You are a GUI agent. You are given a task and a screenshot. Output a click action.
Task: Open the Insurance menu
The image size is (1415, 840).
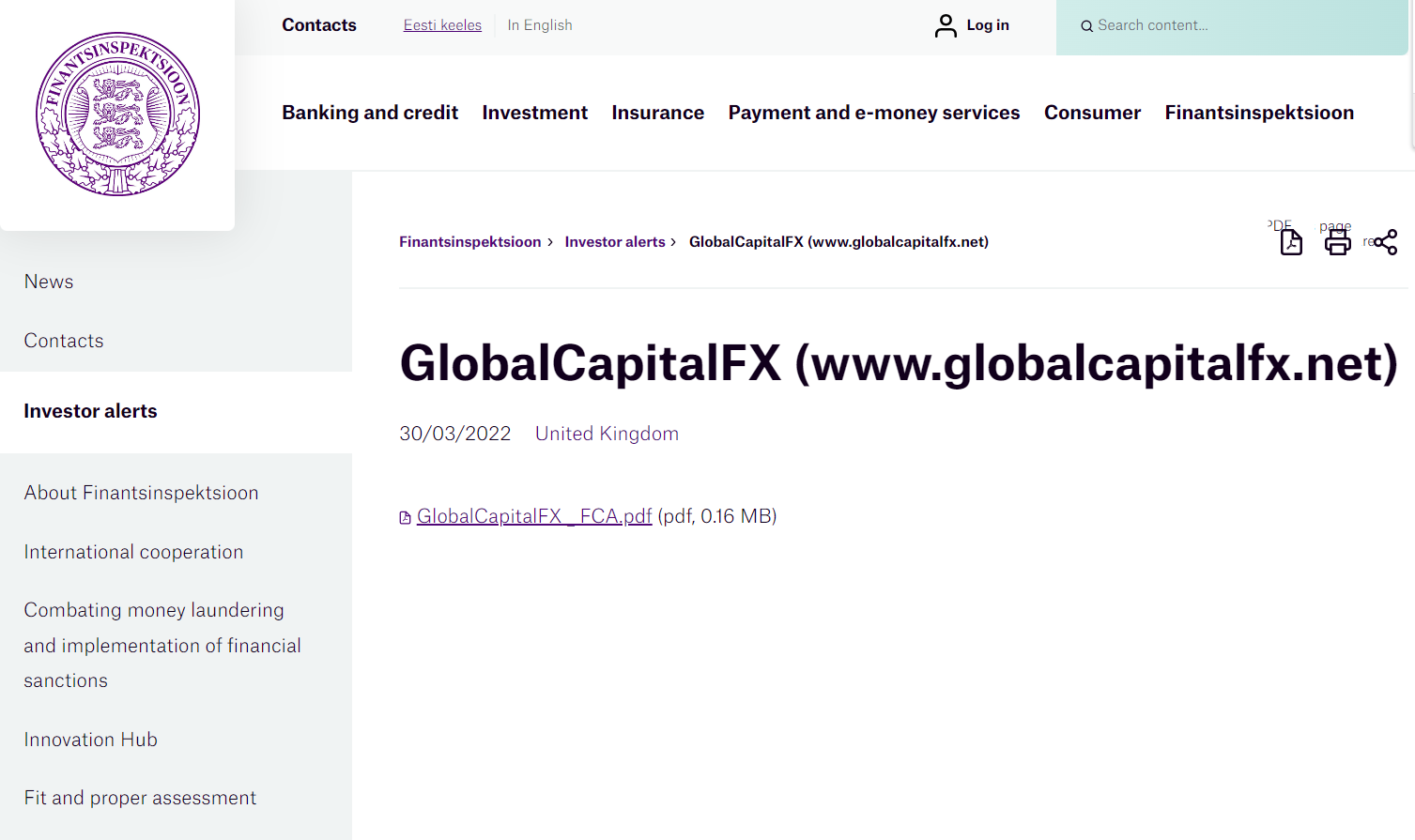tap(658, 113)
